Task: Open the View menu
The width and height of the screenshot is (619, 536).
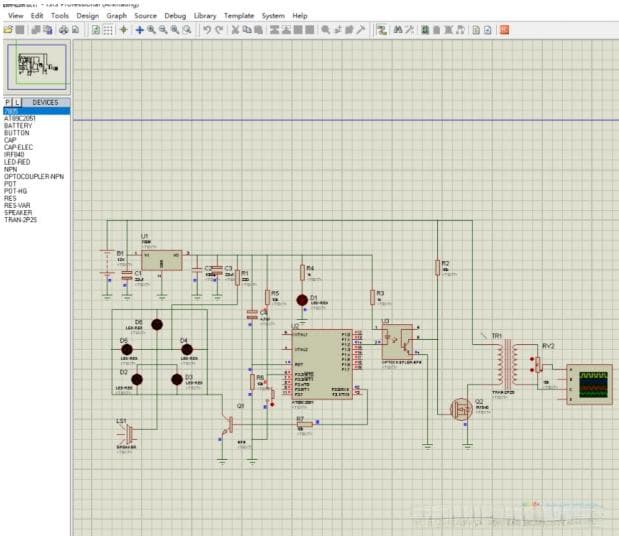Action: tap(15, 16)
